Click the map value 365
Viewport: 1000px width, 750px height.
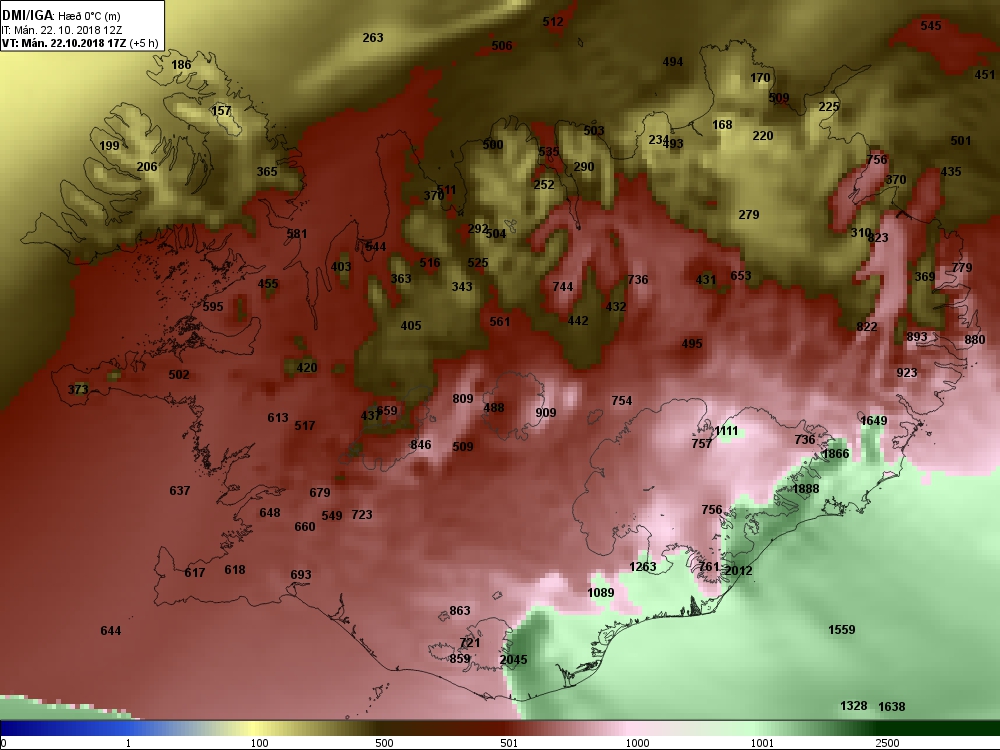click(x=267, y=172)
